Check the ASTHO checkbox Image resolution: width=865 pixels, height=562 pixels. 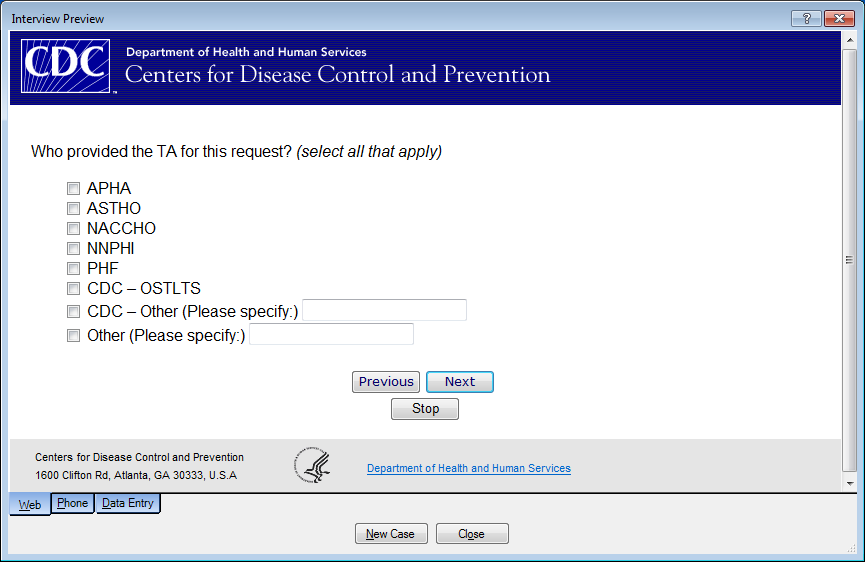tap(73, 208)
